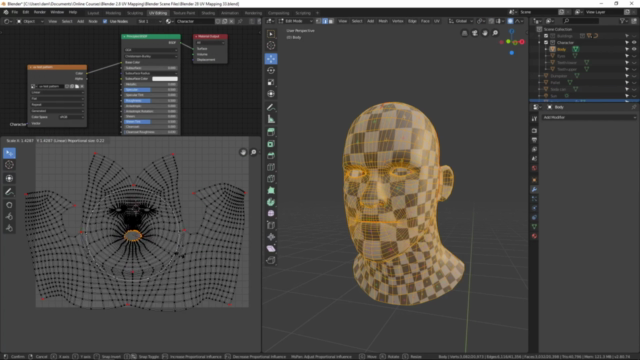Select the Select Box tool in 3D viewport

(x=271, y=34)
